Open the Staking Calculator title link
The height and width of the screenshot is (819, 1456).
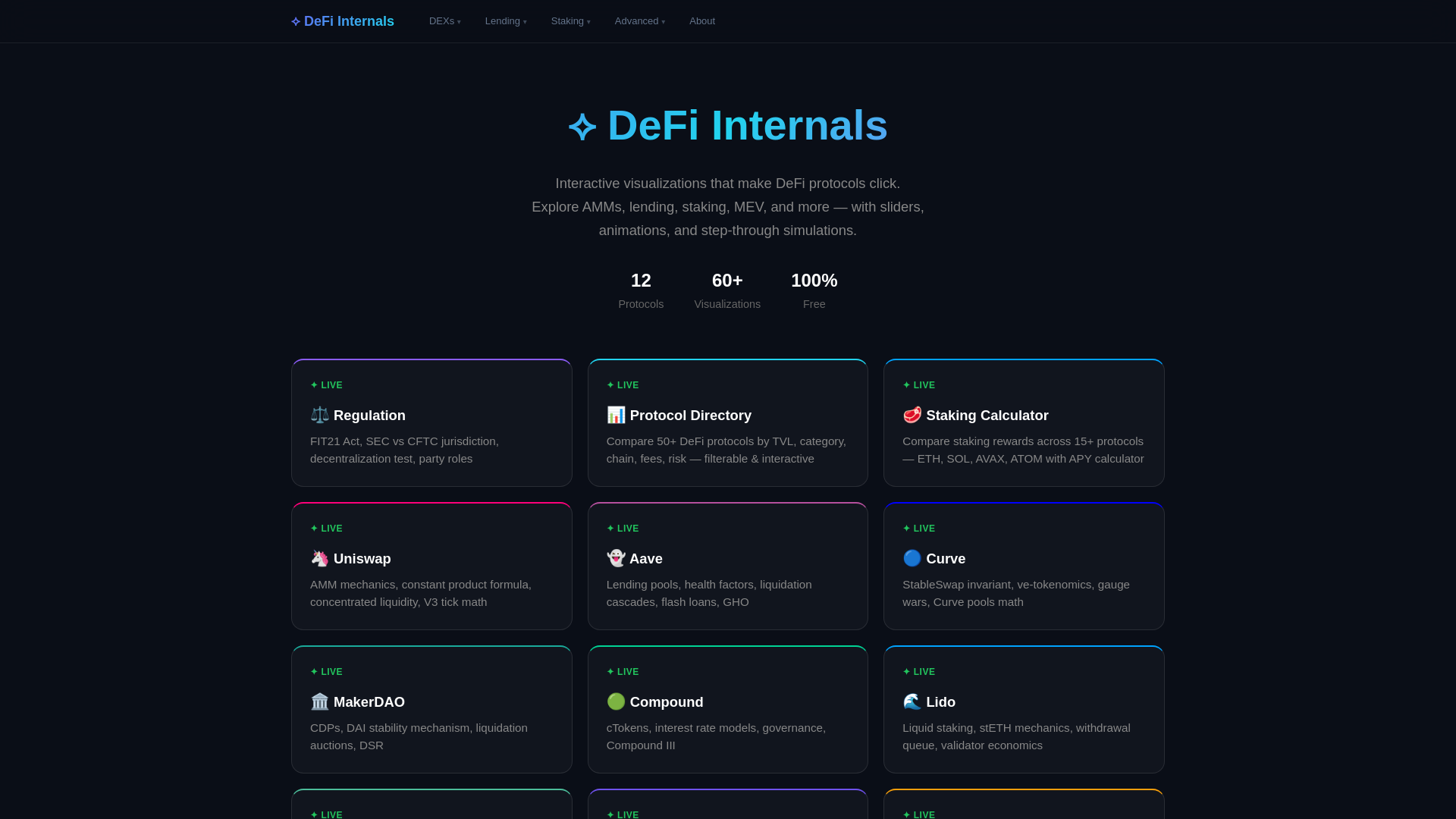pos(987,416)
